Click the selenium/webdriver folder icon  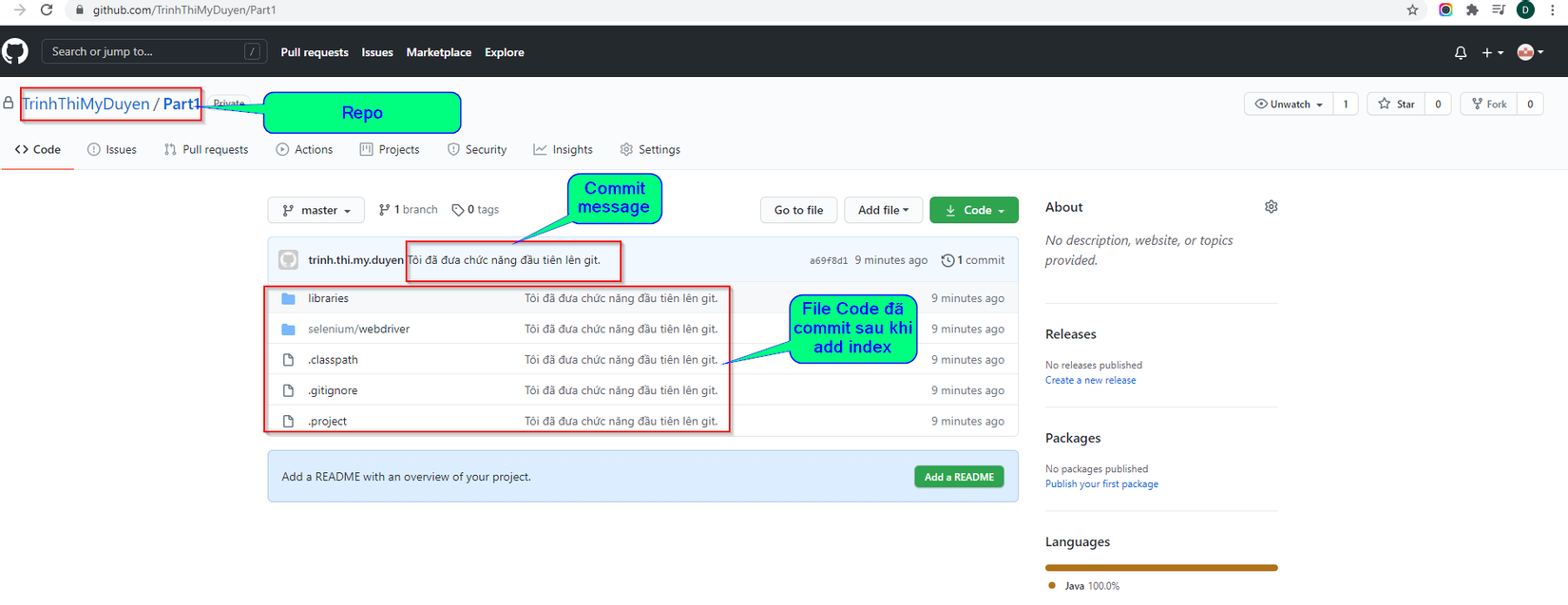pyautogui.click(x=288, y=329)
